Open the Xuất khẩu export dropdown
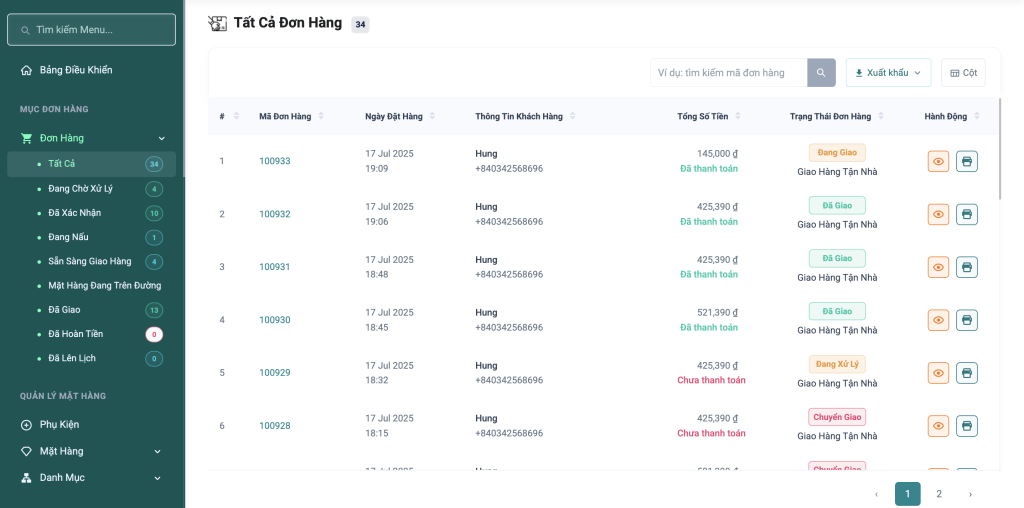The image size is (1024, 508). [888, 73]
